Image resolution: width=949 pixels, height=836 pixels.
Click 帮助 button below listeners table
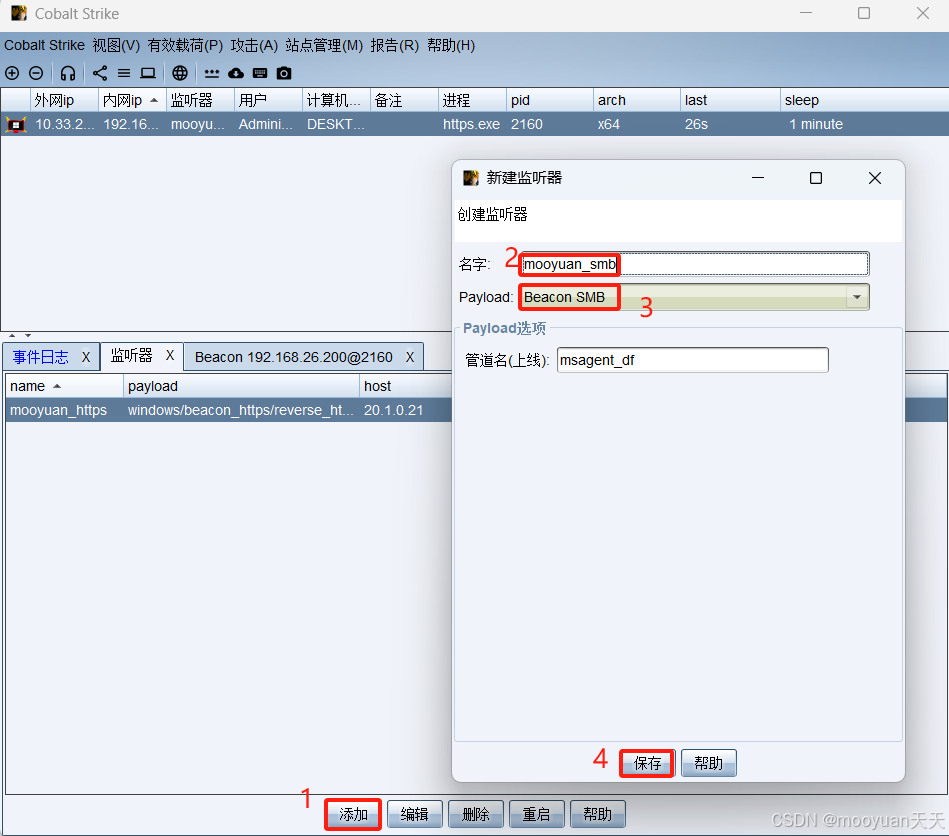(598, 814)
